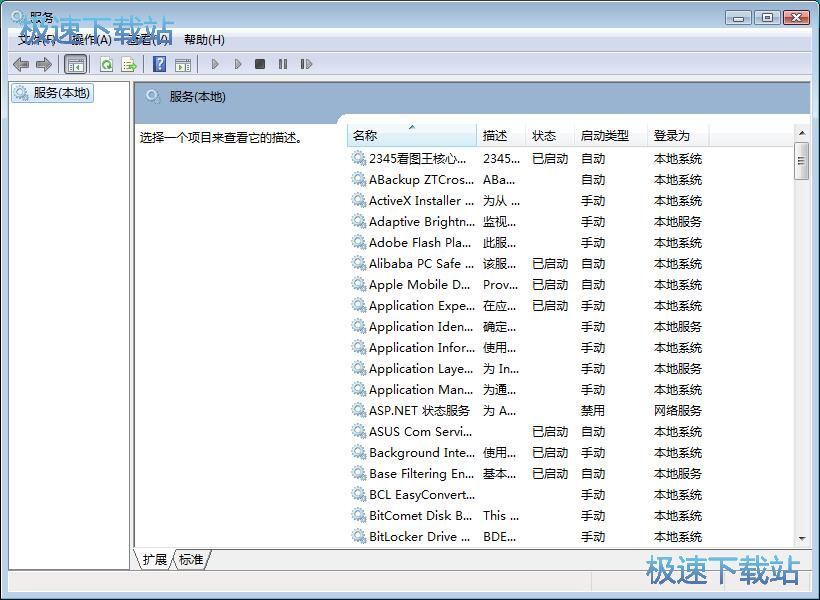Screen dimensions: 820x600
Task: Select the ASP.NET 状态服务 gear icon
Action: 358,410
